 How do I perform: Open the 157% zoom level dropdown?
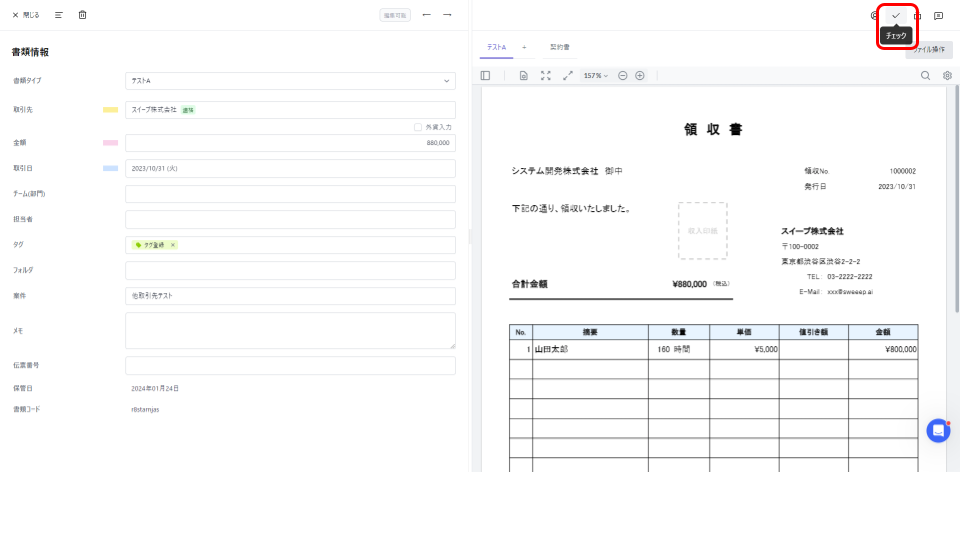pos(596,76)
